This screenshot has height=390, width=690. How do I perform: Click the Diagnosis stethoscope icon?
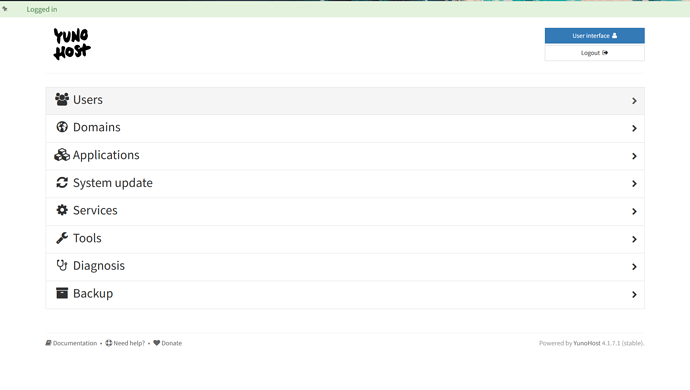(x=62, y=265)
